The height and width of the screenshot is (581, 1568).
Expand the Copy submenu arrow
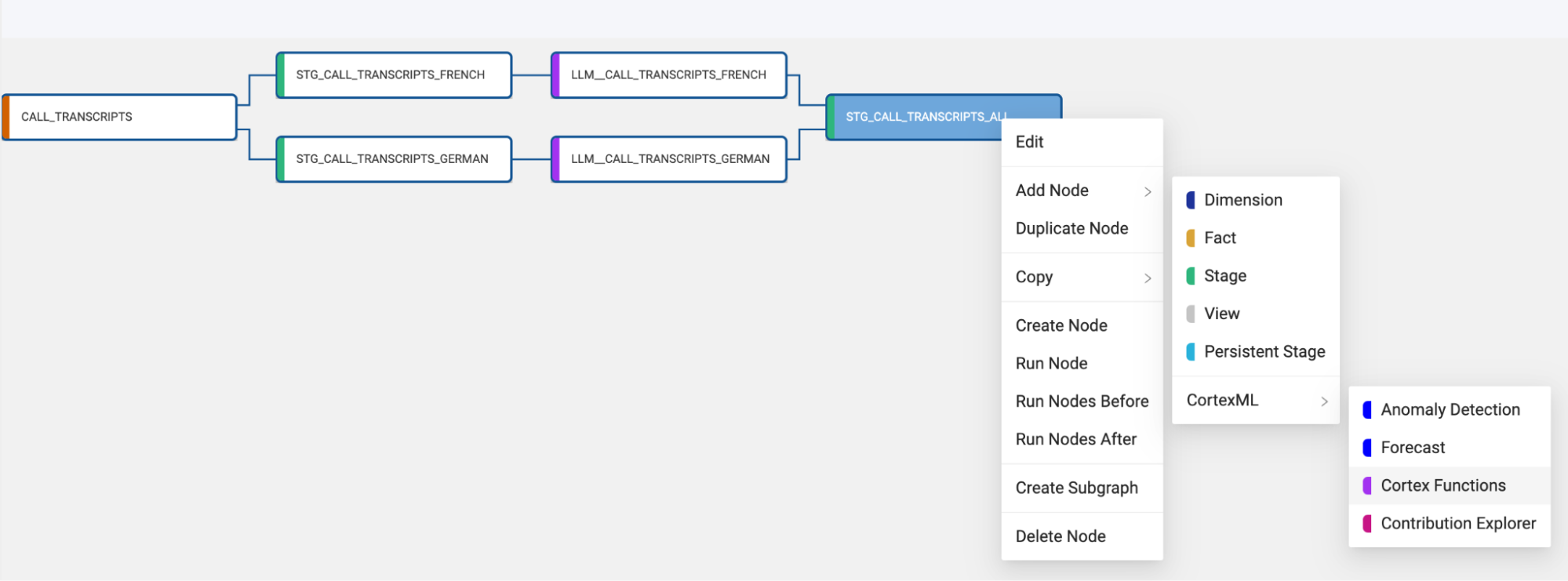[x=1148, y=278]
